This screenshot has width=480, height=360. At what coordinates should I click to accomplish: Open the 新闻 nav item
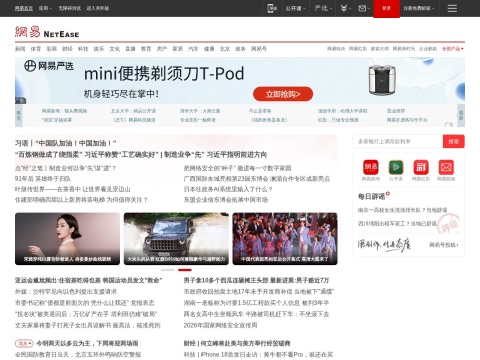pos(20,49)
